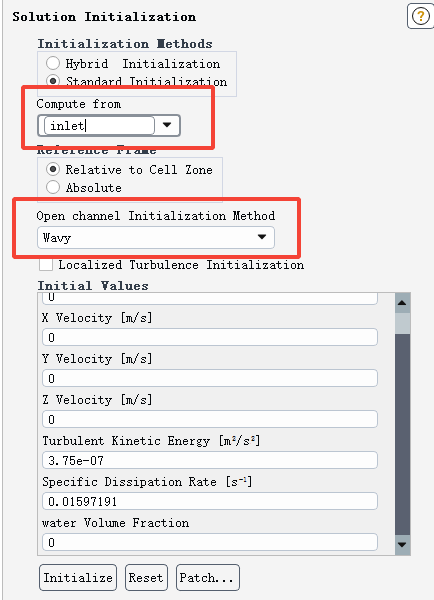Image resolution: width=434 pixels, height=600 pixels.
Task: Select Hybrid Initialization radio button
Action: (x=53, y=63)
